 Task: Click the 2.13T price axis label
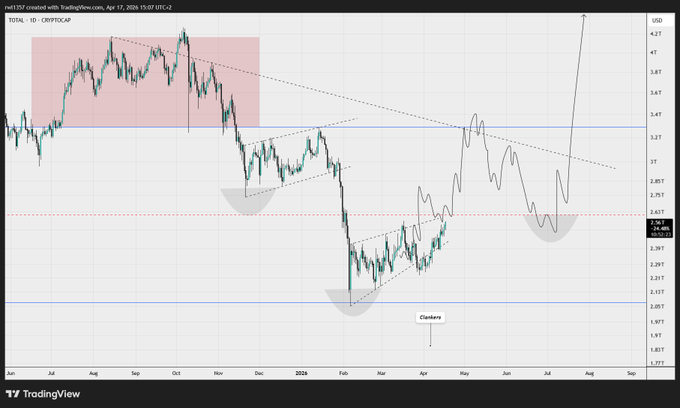[657, 292]
